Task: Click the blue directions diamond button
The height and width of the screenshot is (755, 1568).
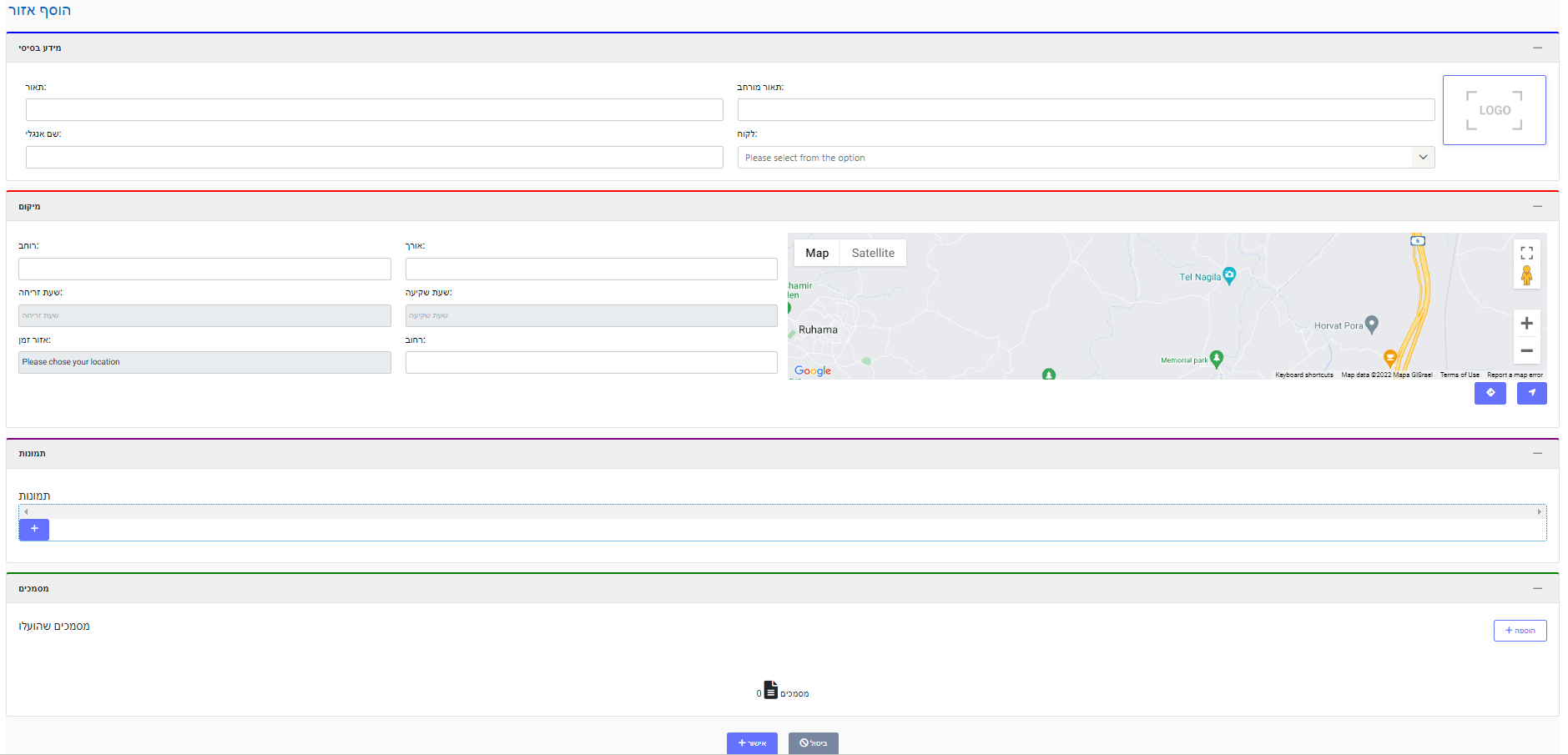Action: (1490, 393)
